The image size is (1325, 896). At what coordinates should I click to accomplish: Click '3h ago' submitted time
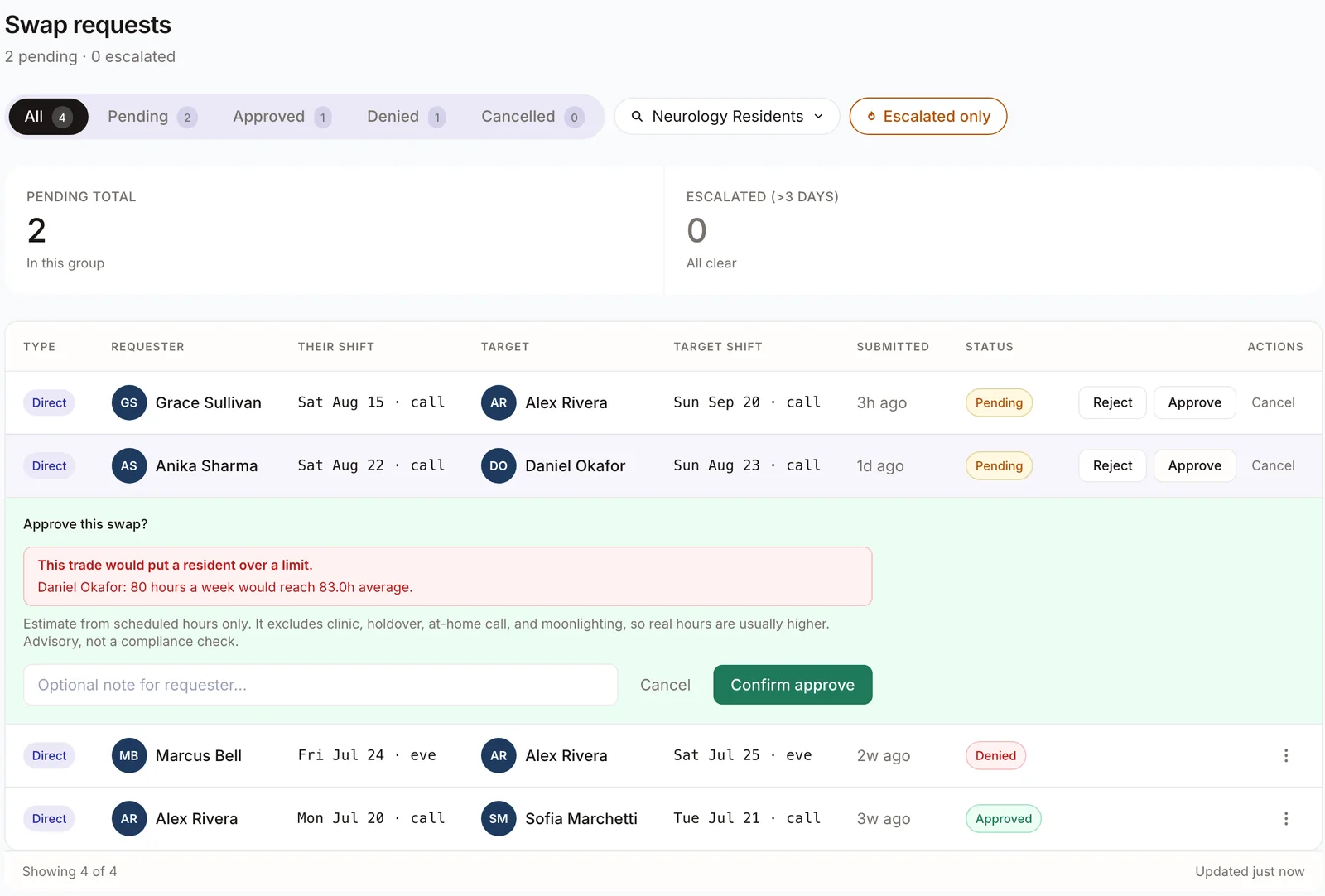pyautogui.click(x=881, y=402)
